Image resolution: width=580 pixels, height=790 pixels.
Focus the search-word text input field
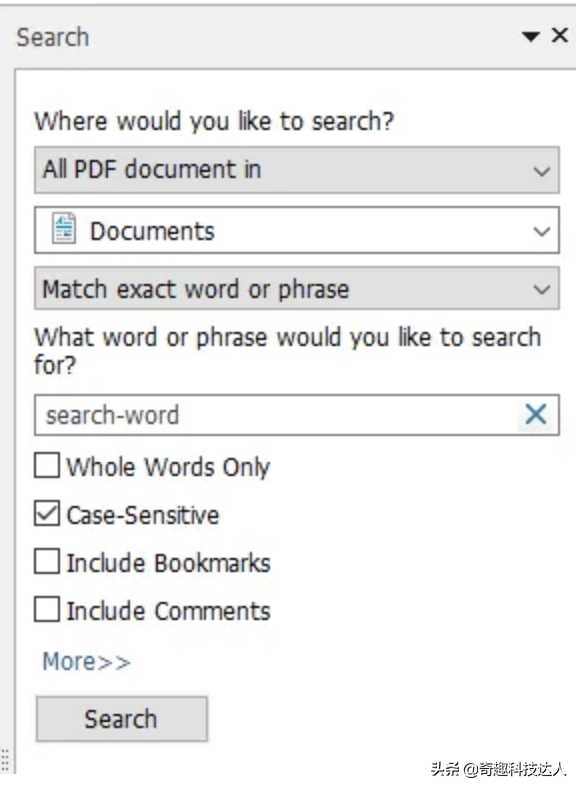[276, 415]
